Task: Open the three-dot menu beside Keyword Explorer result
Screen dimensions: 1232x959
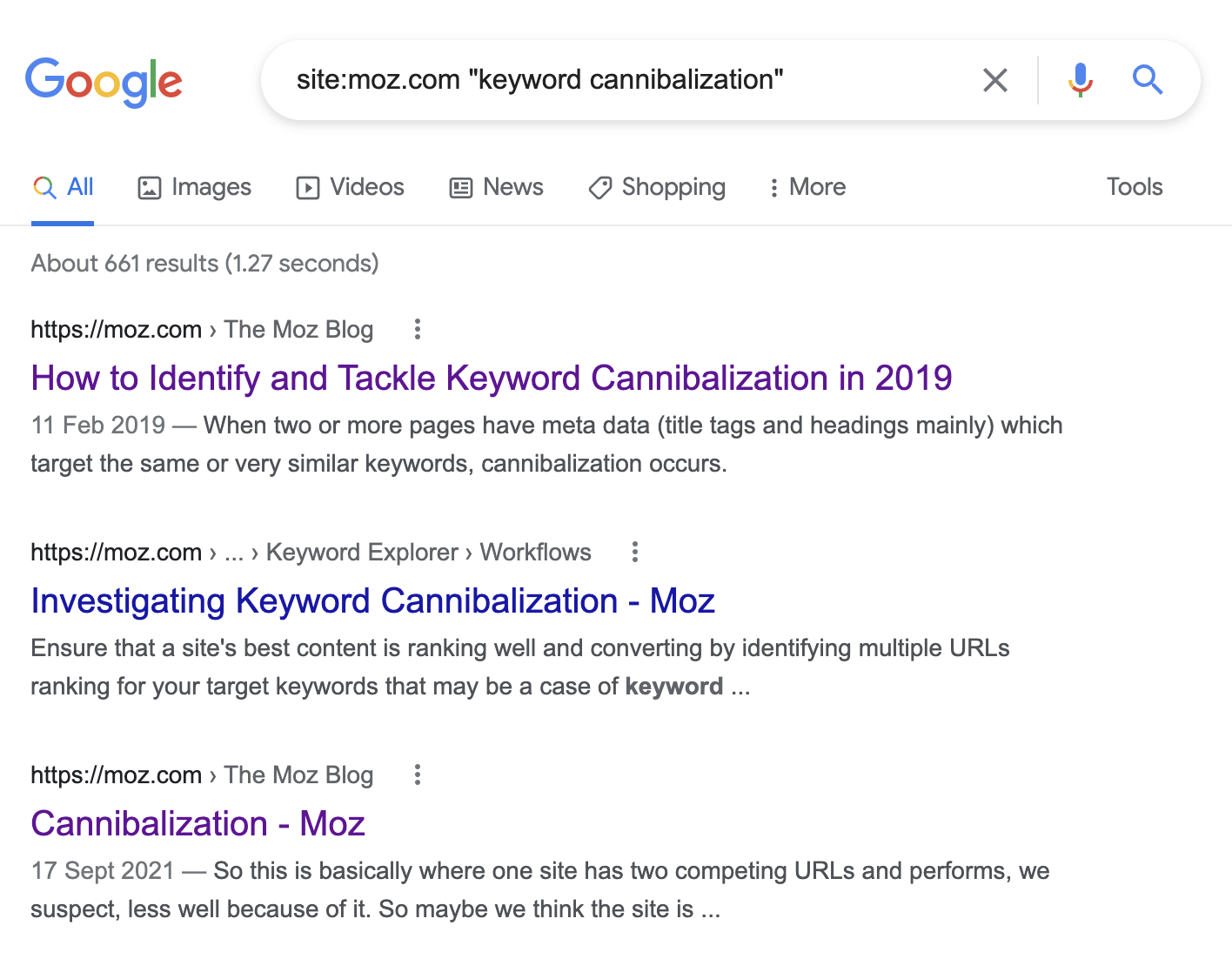Action: coord(633,552)
